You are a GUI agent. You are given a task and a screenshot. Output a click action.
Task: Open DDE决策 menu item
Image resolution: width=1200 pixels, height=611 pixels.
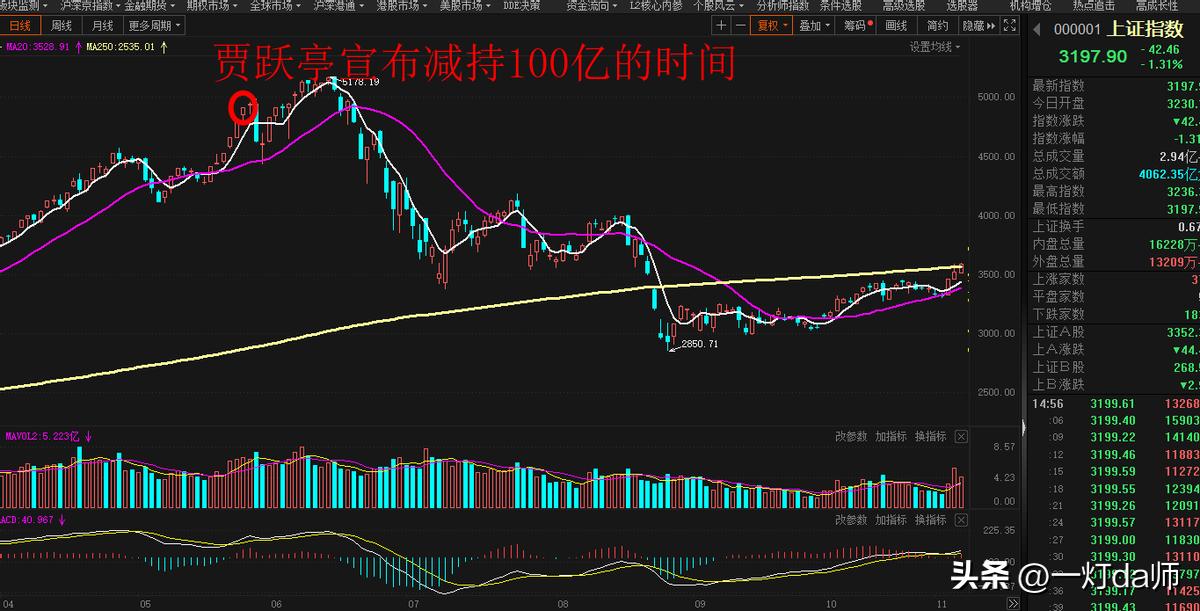pyautogui.click(x=521, y=5)
